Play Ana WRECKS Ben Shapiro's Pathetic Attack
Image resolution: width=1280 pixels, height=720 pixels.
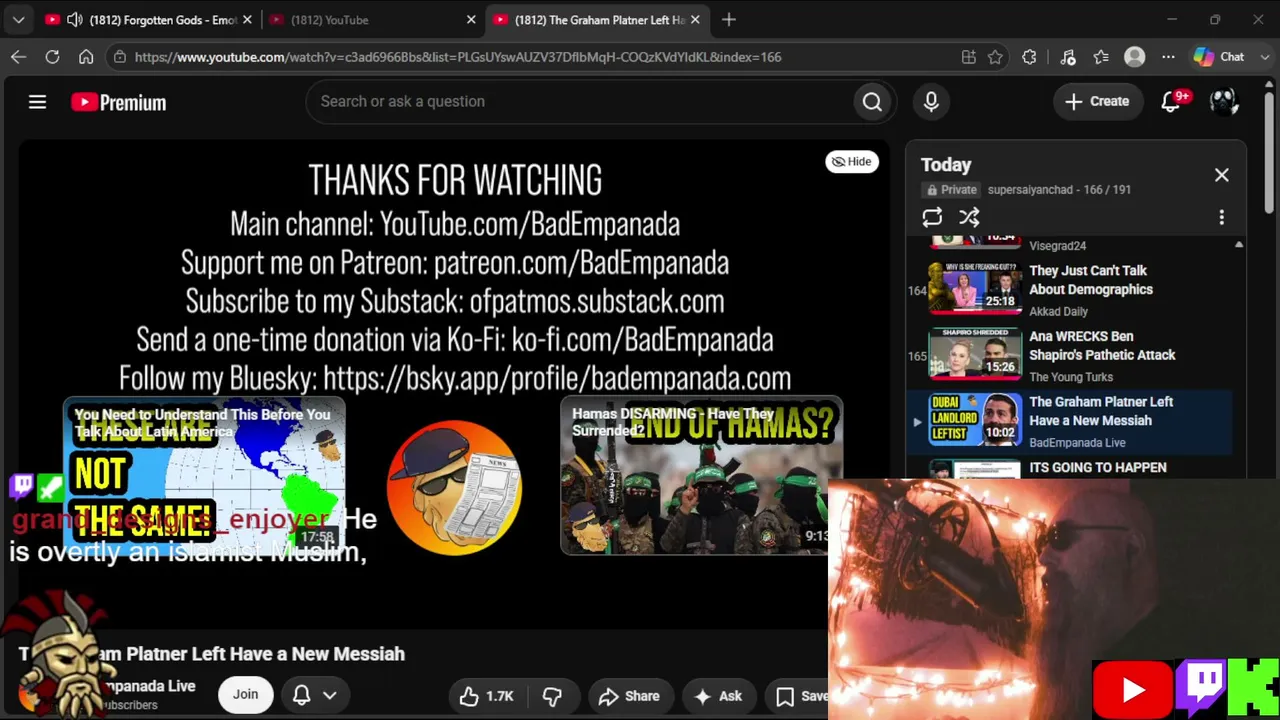coord(1102,346)
